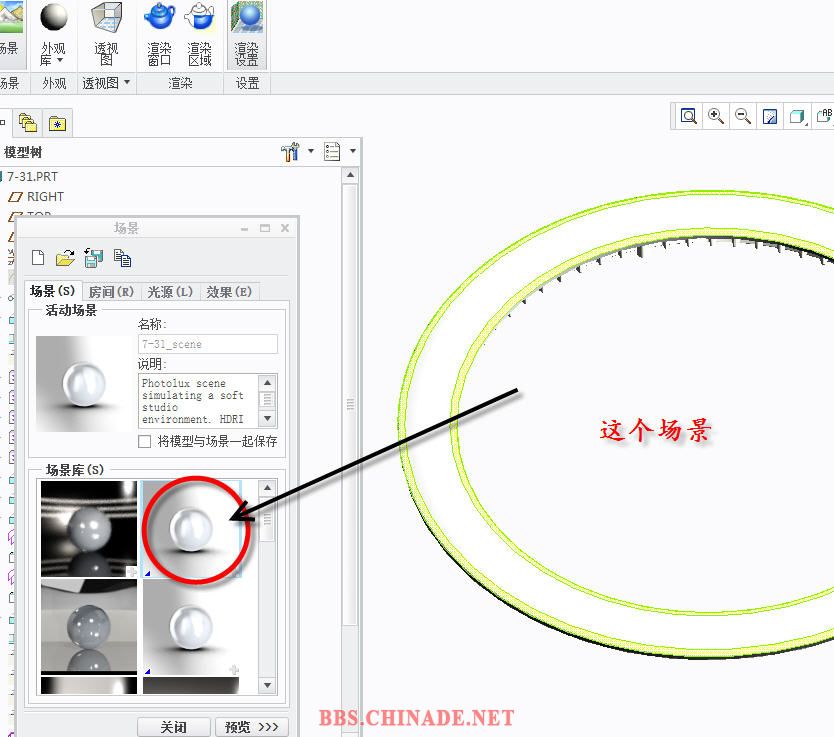Click the display style cube icon
The image size is (834, 737).
[797, 116]
